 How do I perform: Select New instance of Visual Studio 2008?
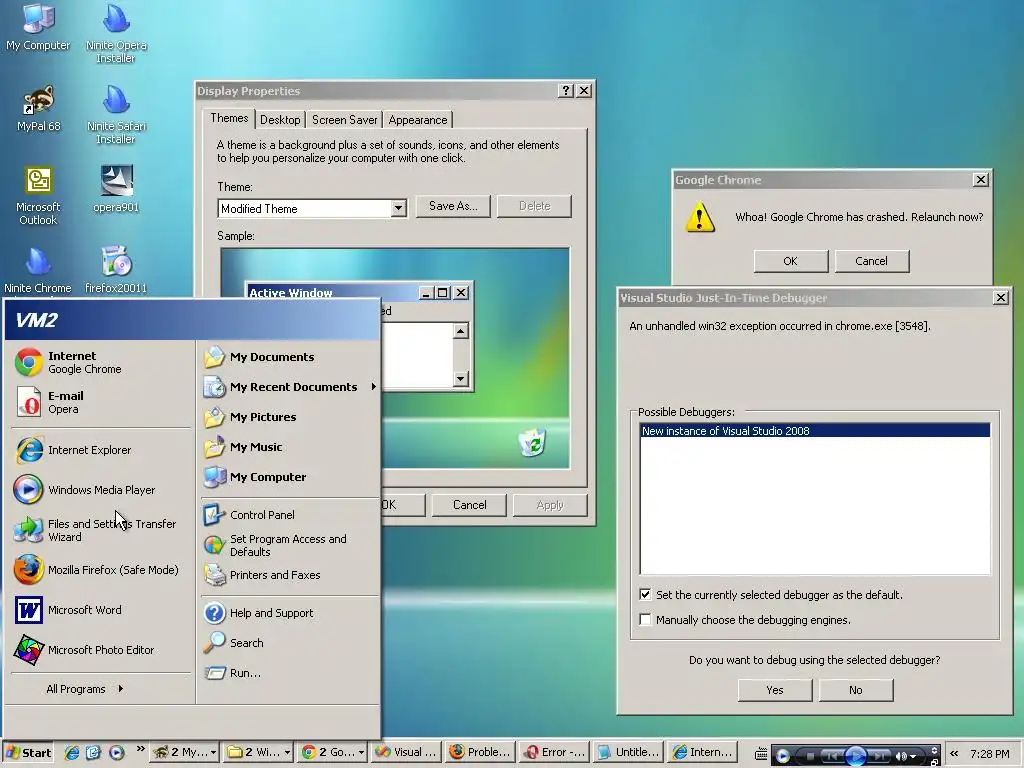tap(815, 431)
